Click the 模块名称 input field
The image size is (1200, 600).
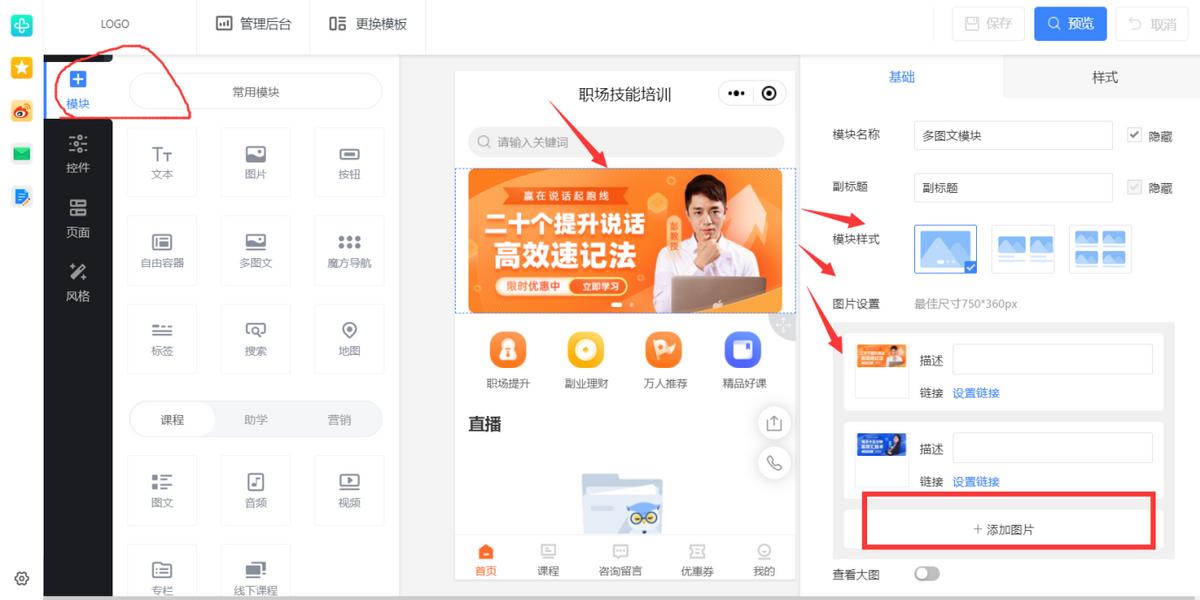coord(1012,135)
